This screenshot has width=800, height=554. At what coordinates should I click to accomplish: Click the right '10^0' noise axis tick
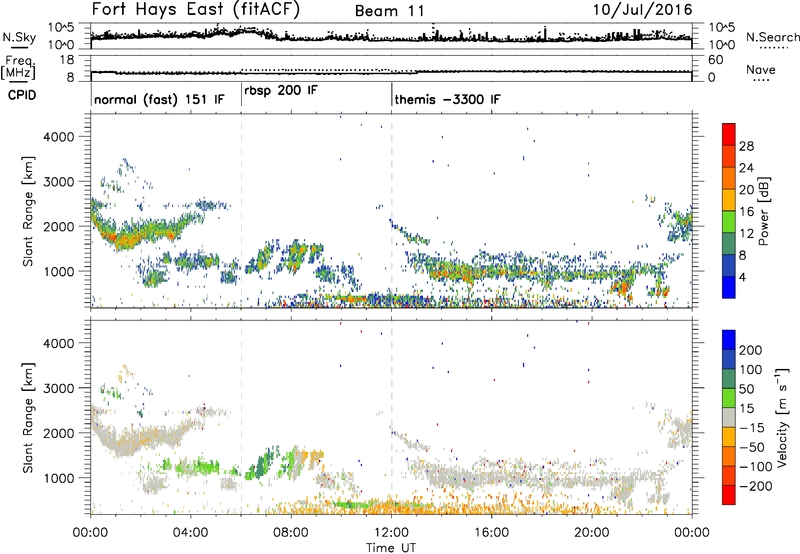coord(721,44)
